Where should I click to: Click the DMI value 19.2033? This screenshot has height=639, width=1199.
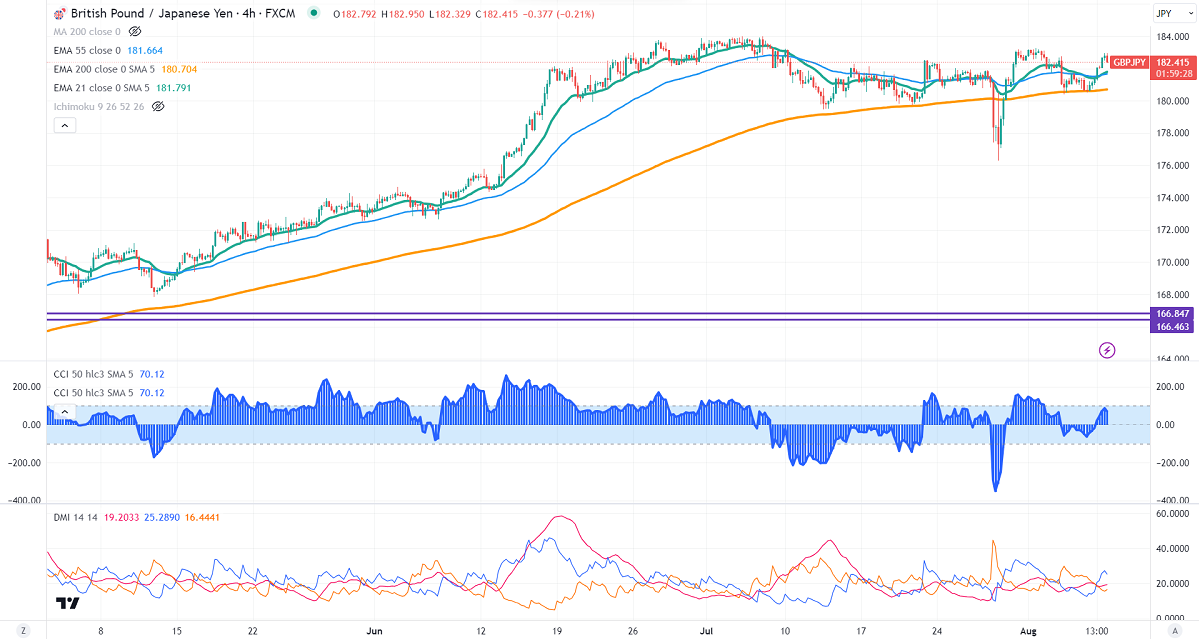click(x=122, y=517)
